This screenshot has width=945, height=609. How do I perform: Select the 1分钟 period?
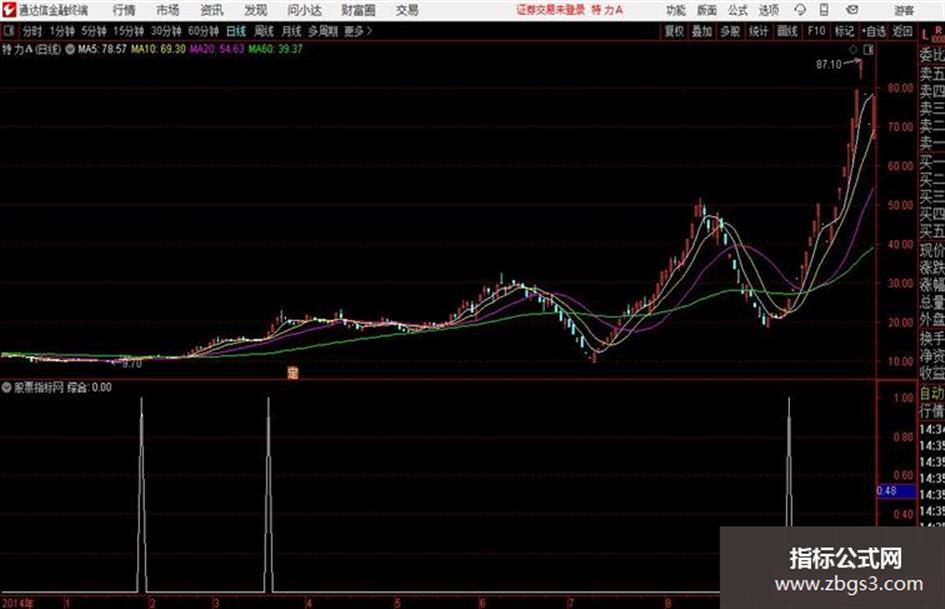(x=62, y=31)
